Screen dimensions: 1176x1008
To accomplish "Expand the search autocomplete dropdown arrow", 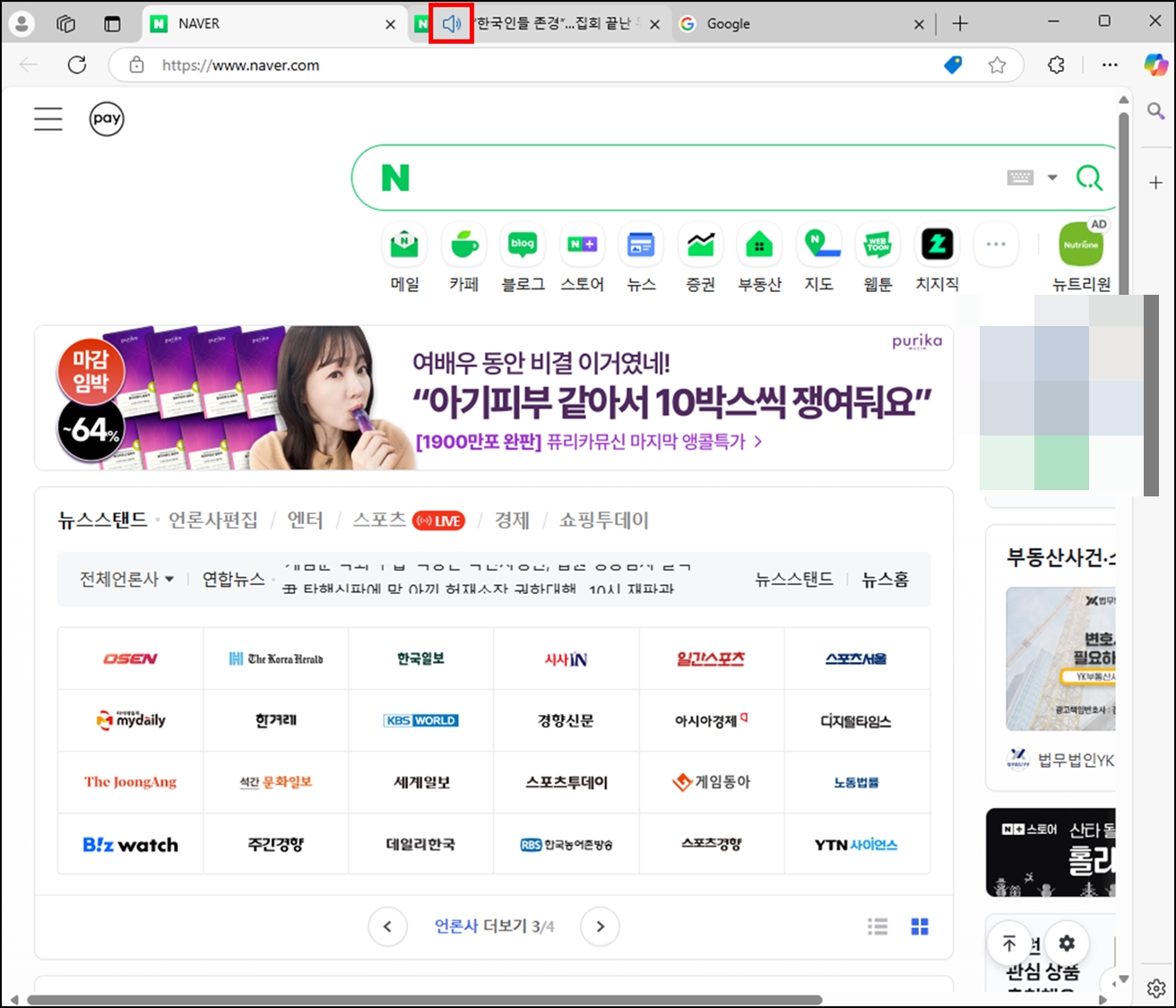I will coord(1052,177).
